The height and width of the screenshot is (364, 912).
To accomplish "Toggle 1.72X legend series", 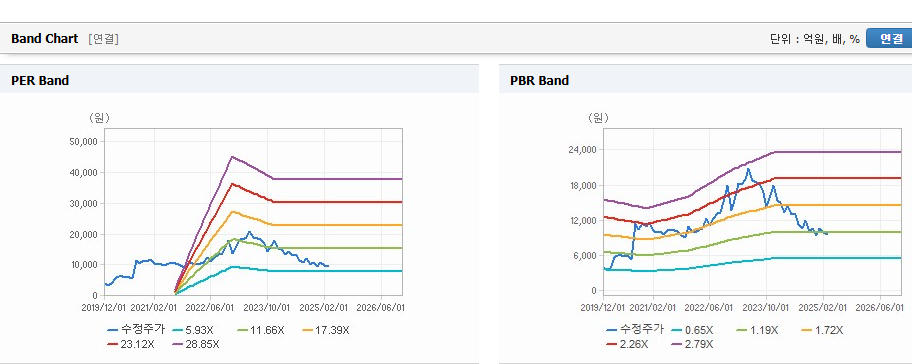I will tap(823, 330).
